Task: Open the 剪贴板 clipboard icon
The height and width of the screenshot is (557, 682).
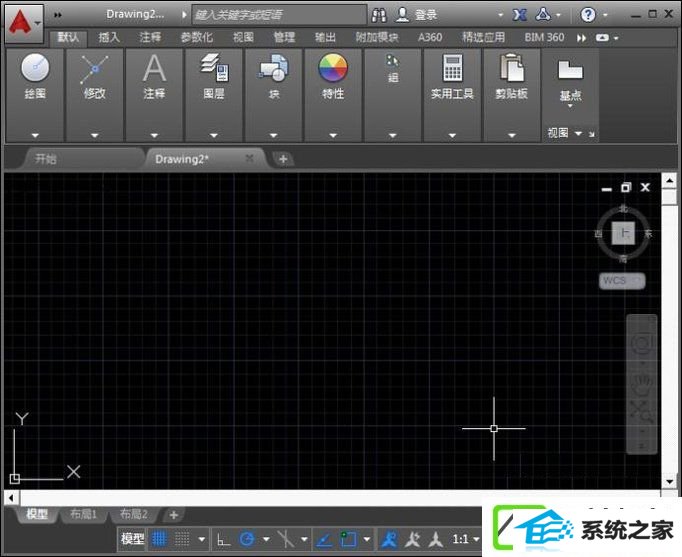Action: click(512, 67)
